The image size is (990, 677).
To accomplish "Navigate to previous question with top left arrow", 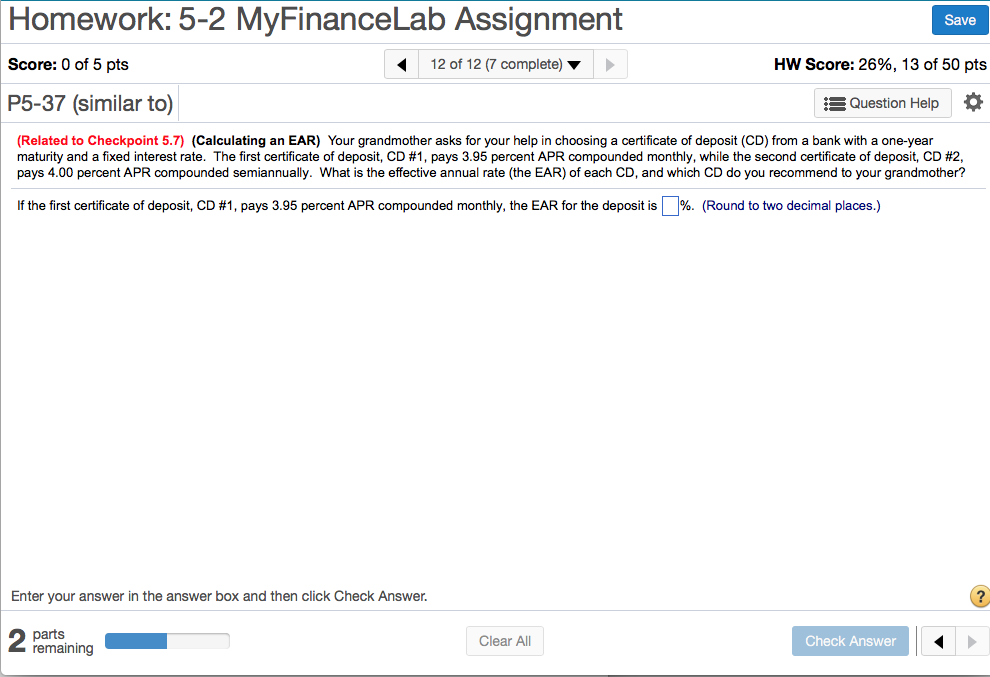I will click(x=400, y=63).
